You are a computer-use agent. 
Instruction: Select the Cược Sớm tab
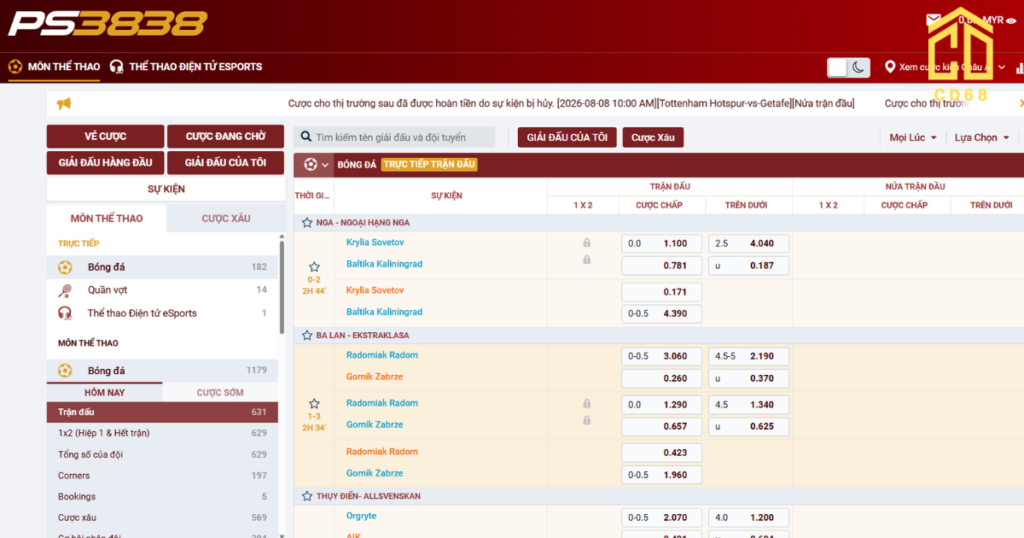pos(220,392)
